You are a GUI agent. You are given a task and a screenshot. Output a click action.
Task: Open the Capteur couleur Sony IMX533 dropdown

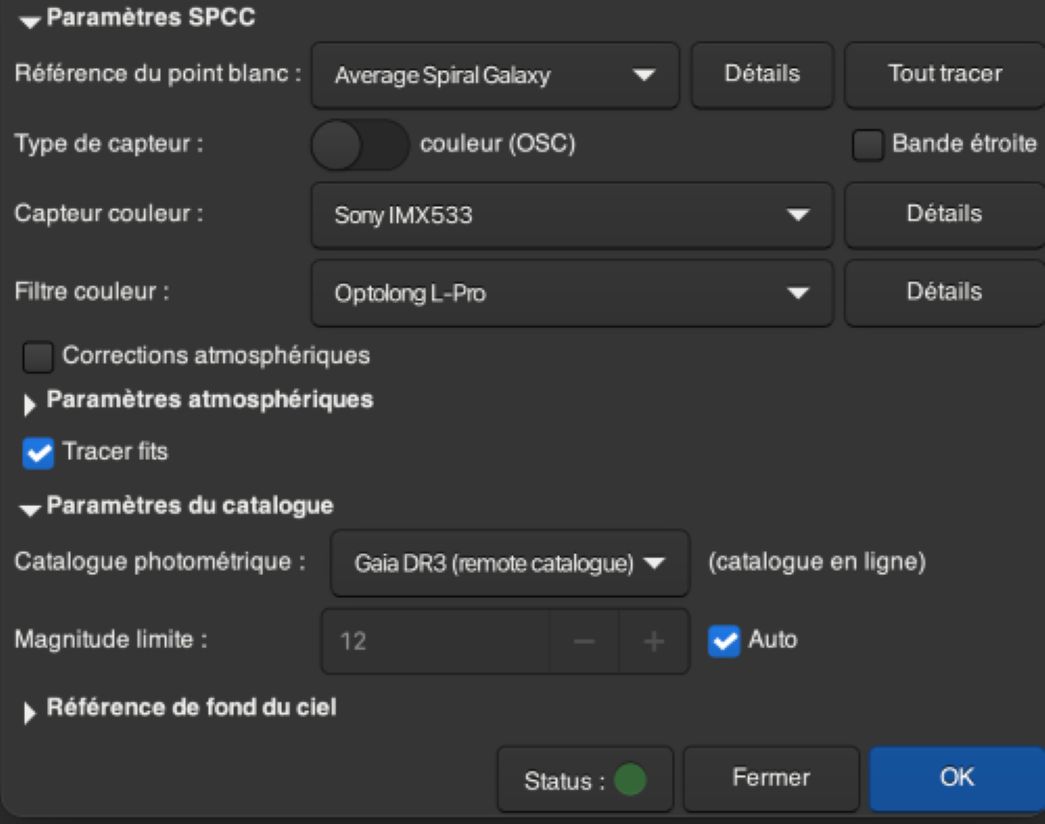point(571,214)
